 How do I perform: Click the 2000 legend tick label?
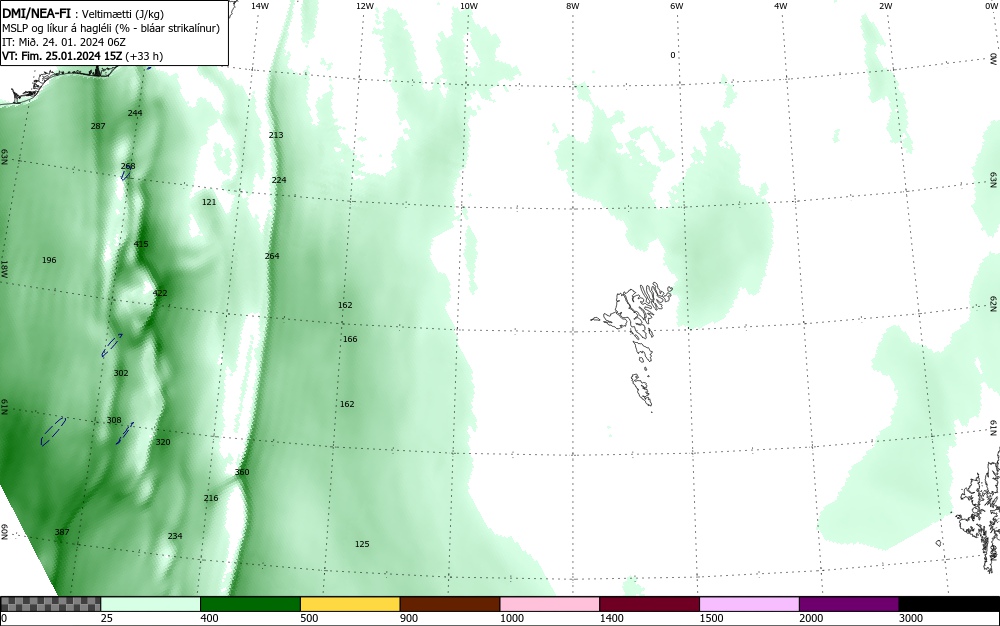pos(811,618)
